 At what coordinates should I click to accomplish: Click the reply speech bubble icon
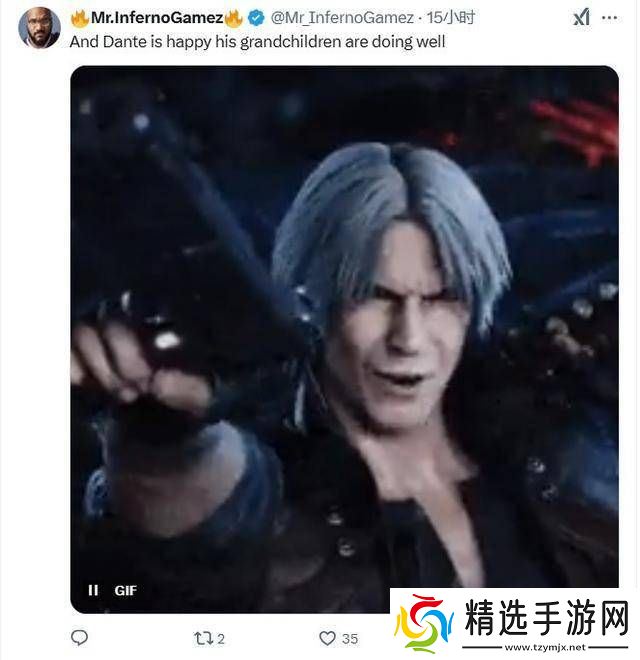click(79, 638)
